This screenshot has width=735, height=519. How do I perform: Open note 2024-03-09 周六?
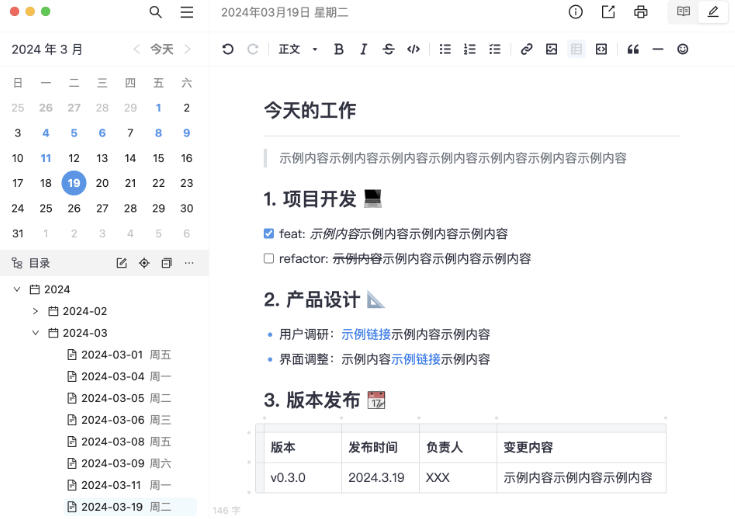119,463
